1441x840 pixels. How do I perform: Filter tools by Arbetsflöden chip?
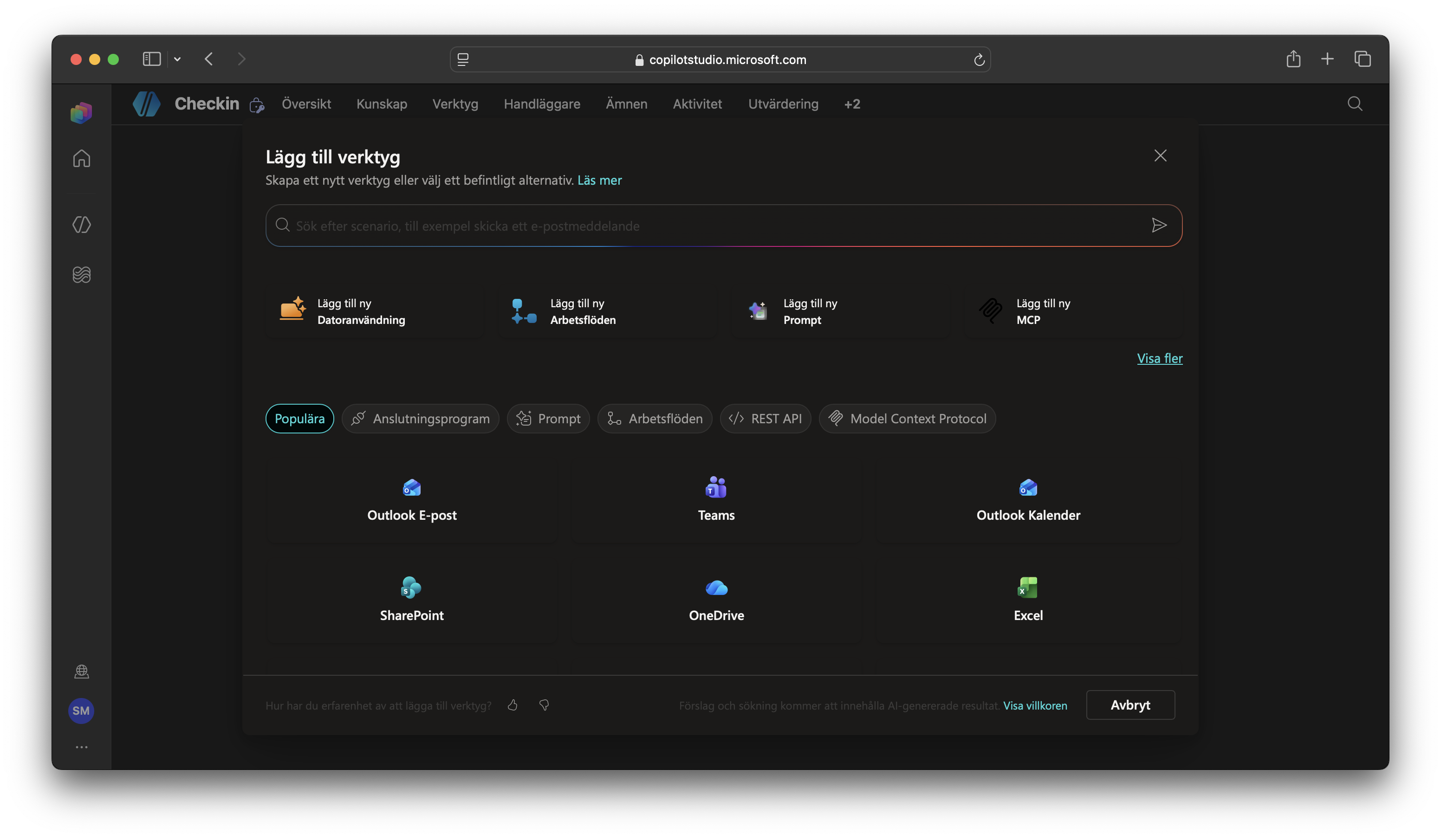click(x=654, y=418)
